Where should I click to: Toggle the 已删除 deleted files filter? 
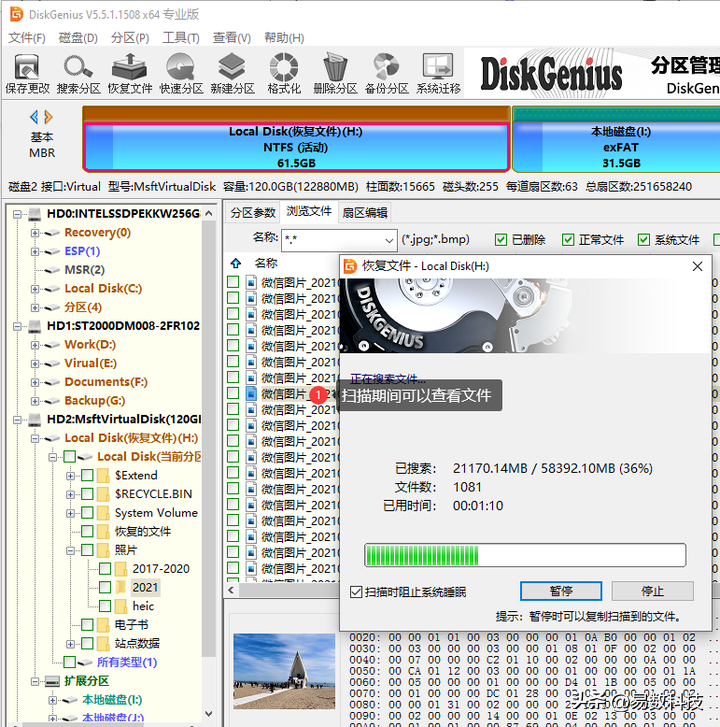pyautogui.click(x=501, y=240)
